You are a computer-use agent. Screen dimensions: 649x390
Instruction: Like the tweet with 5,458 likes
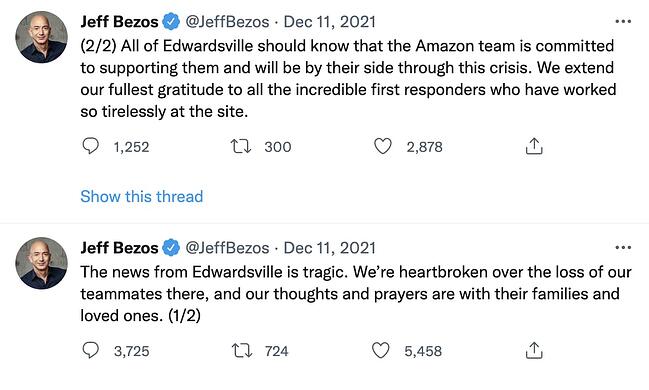[380, 350]
